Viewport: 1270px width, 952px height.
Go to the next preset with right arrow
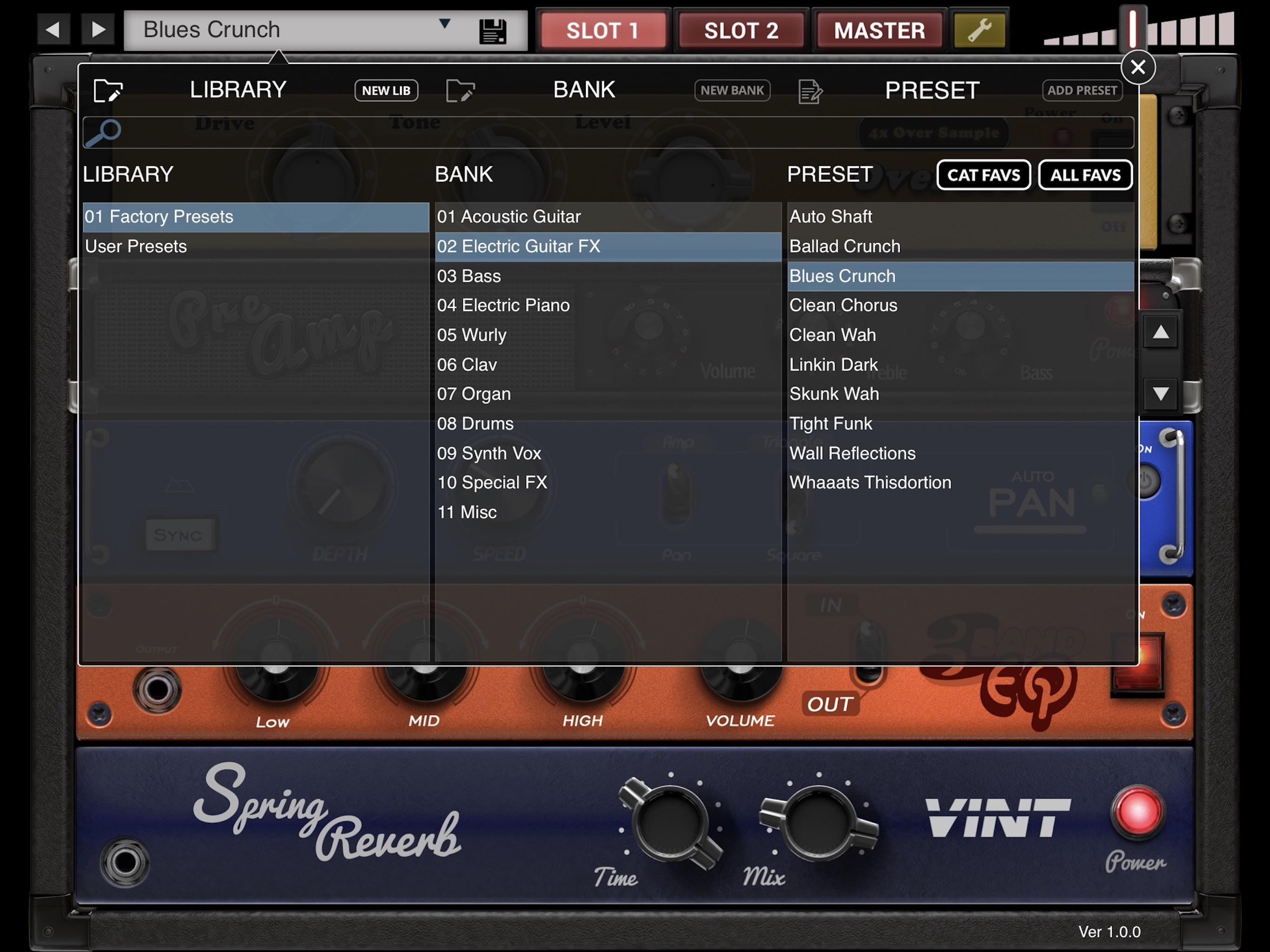pos(98,29)
